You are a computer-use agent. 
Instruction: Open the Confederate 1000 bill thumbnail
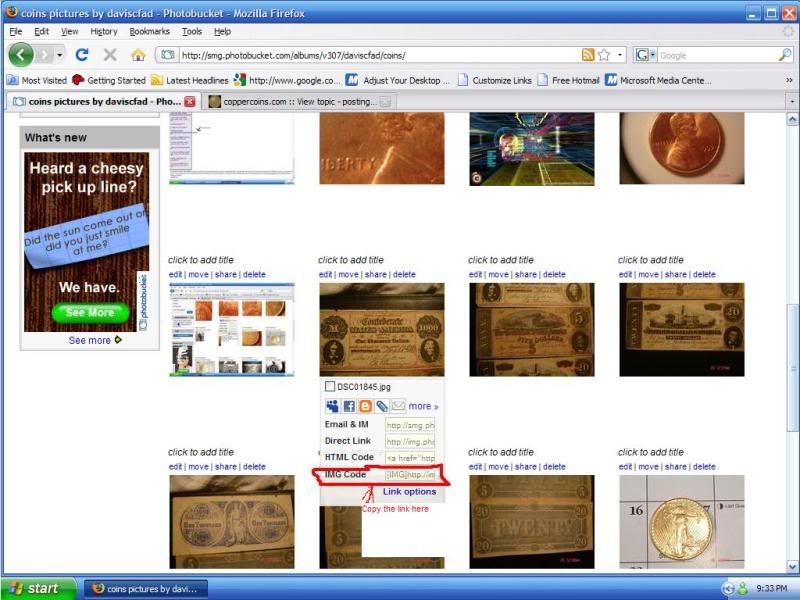click(x=382, y=330)
